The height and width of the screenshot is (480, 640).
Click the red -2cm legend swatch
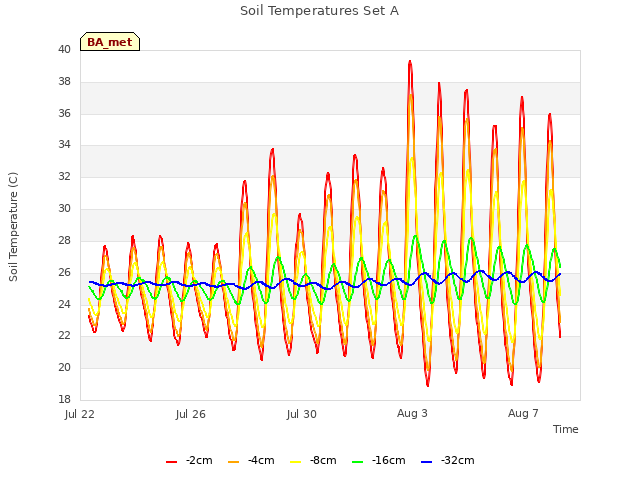[x=171, y=462]
